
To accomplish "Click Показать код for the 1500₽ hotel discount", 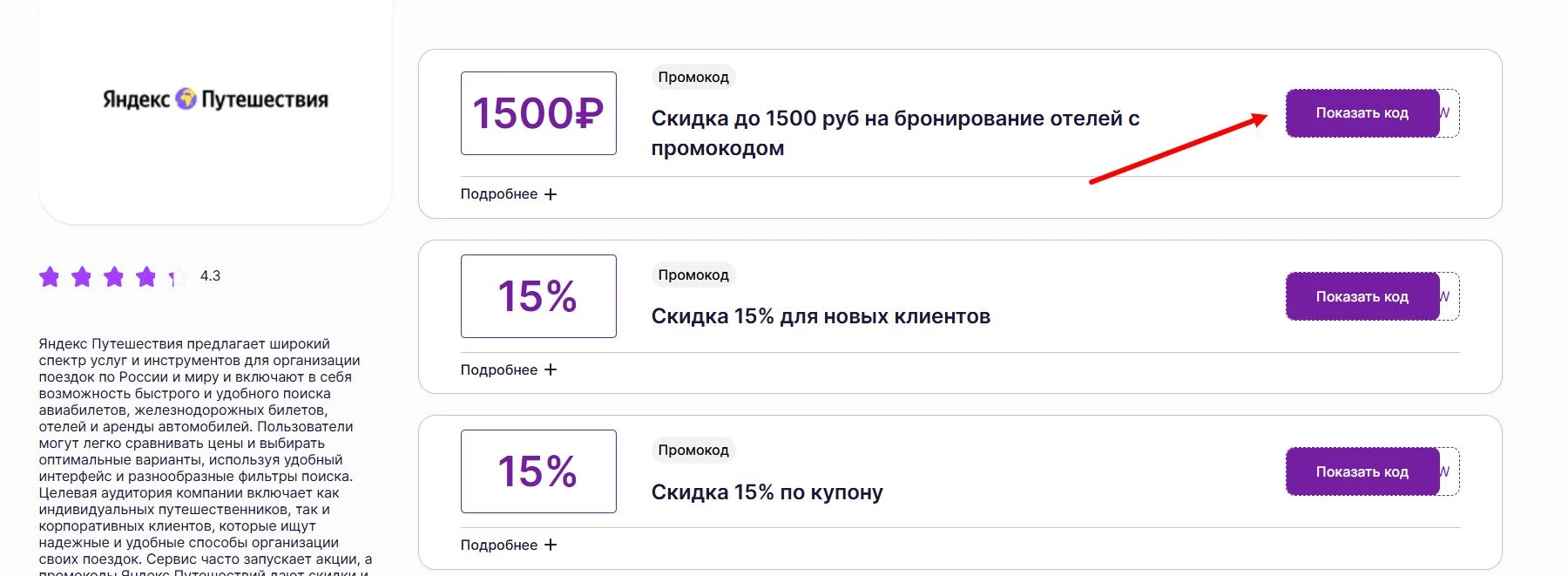I will pos(1362,112).
